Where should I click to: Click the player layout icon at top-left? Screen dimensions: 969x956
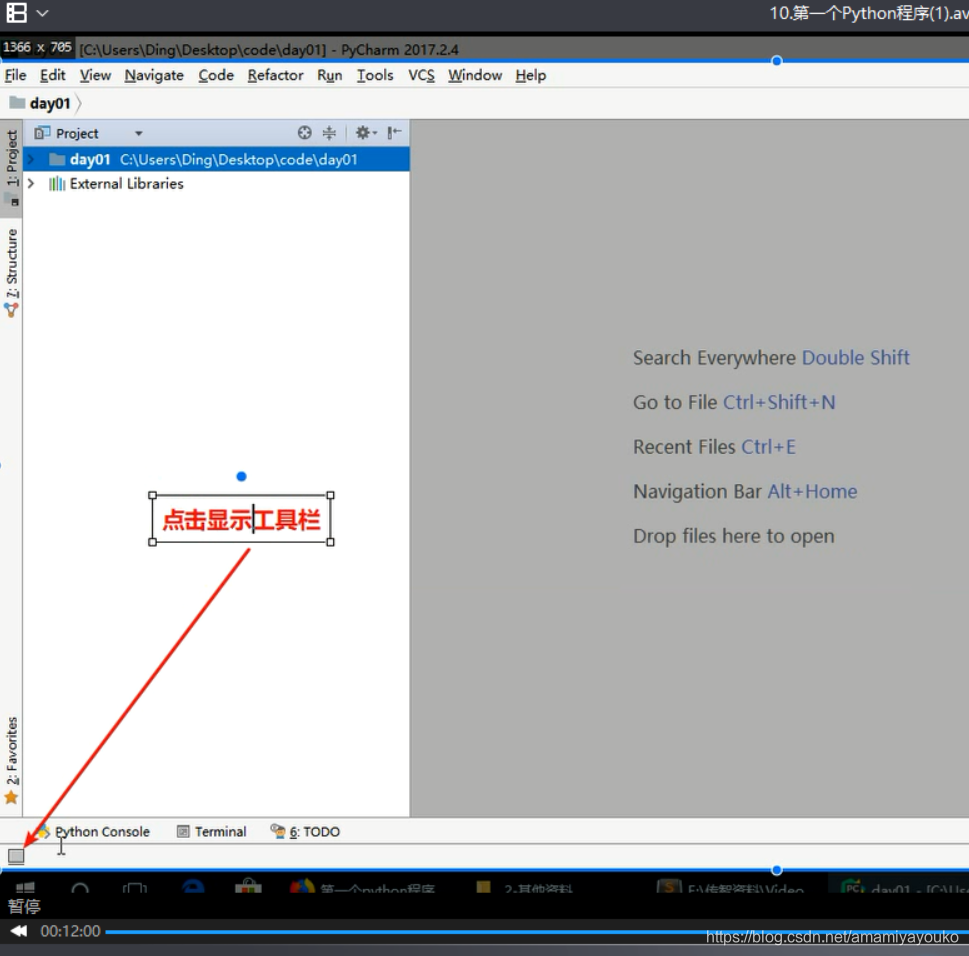tap(17, 12)
